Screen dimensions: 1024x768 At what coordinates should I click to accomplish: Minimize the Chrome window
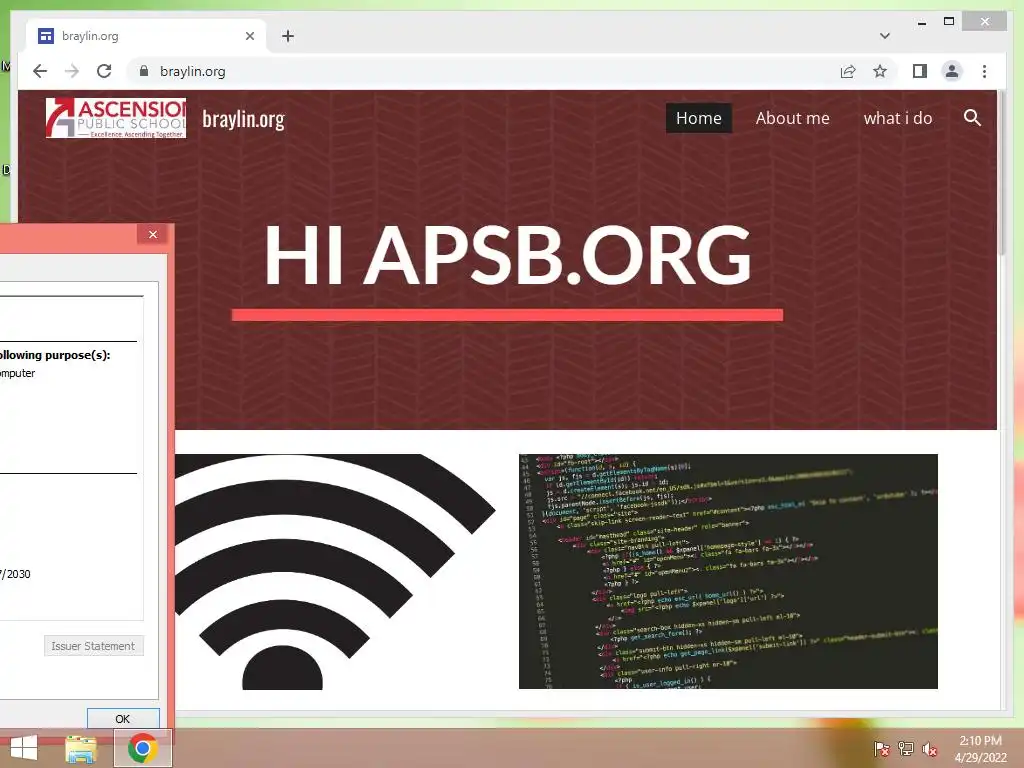pyautogui.click(x=922, y=22)
